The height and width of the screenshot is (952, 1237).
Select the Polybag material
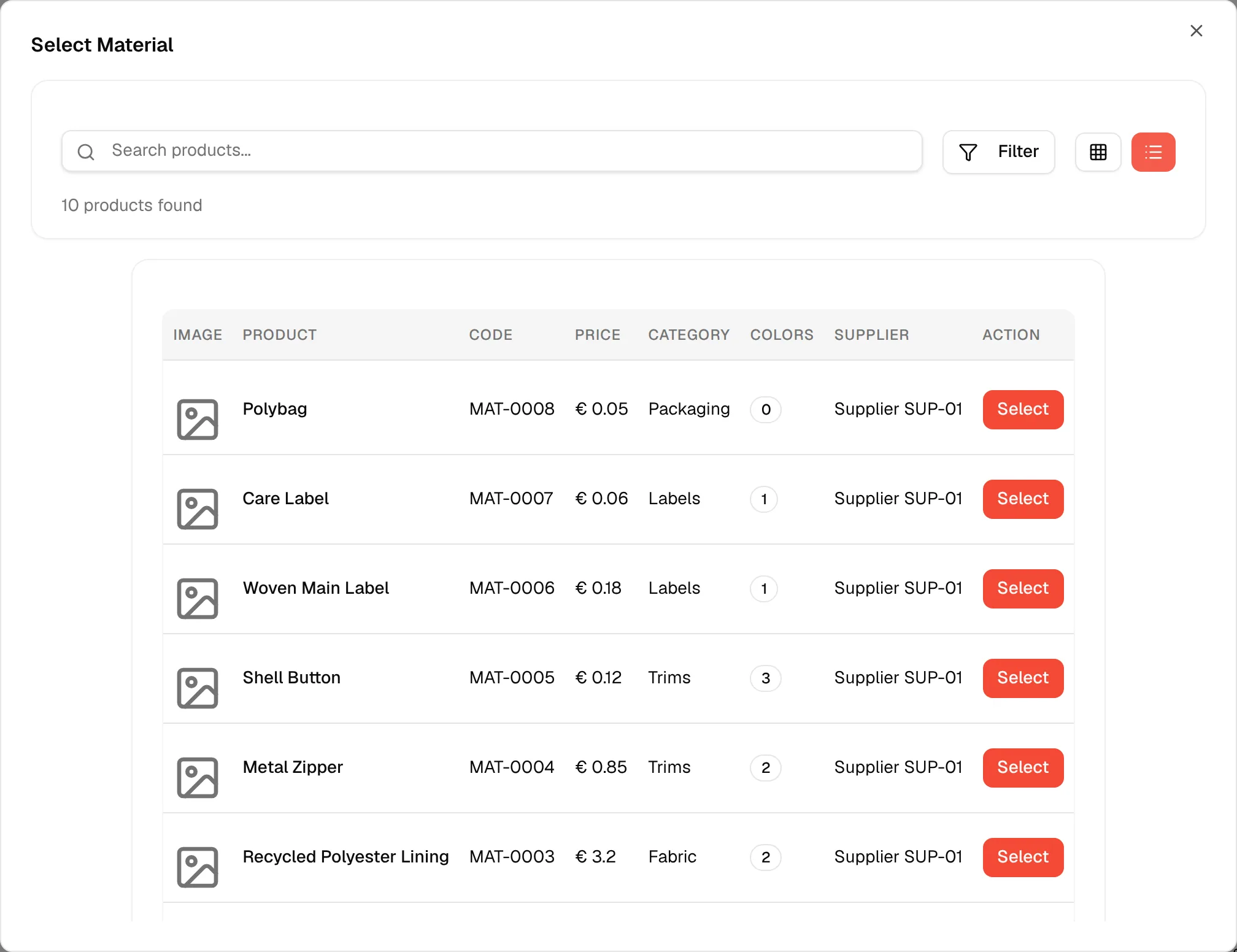click(x=1023, y=409)
